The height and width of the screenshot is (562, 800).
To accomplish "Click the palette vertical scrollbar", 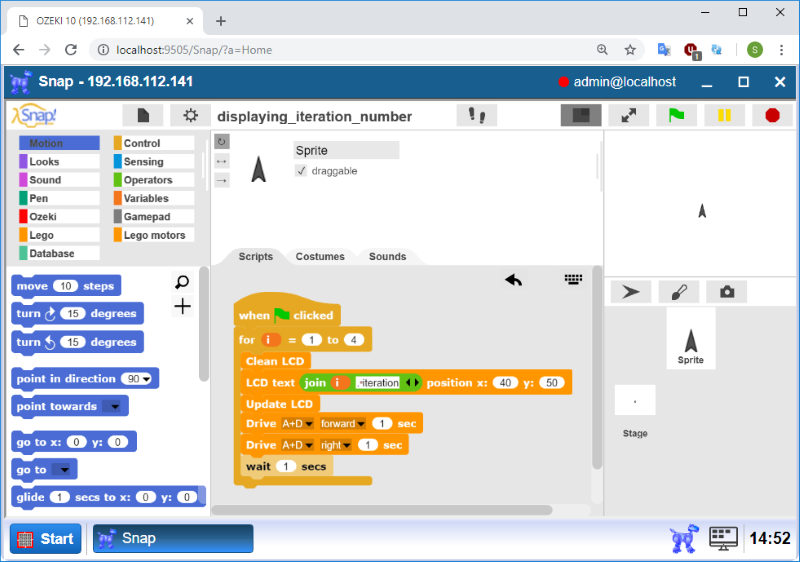I will (204, 324).
